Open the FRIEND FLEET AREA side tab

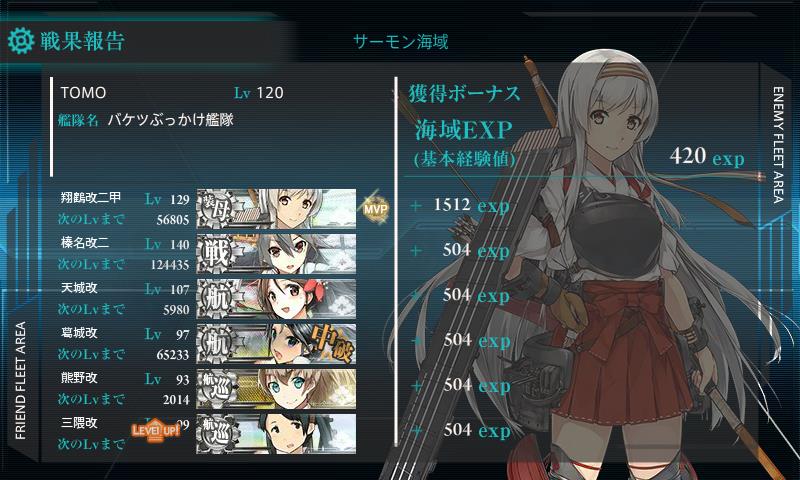coord(20,380)
